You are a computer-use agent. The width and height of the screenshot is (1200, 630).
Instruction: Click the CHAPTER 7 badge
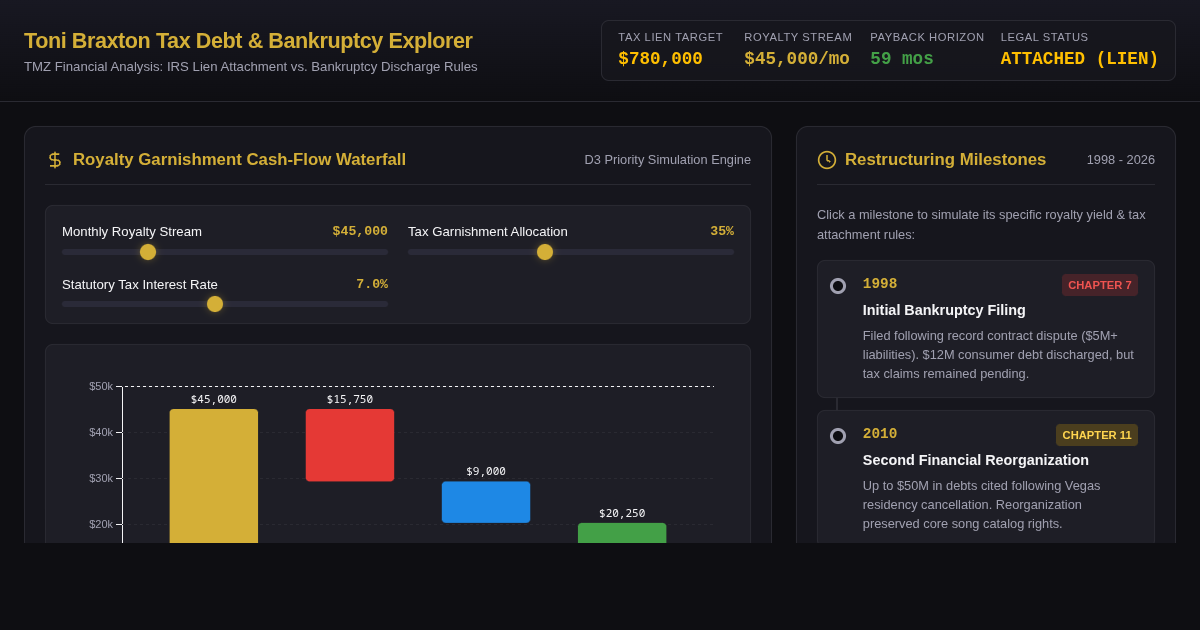(1100, 285)
